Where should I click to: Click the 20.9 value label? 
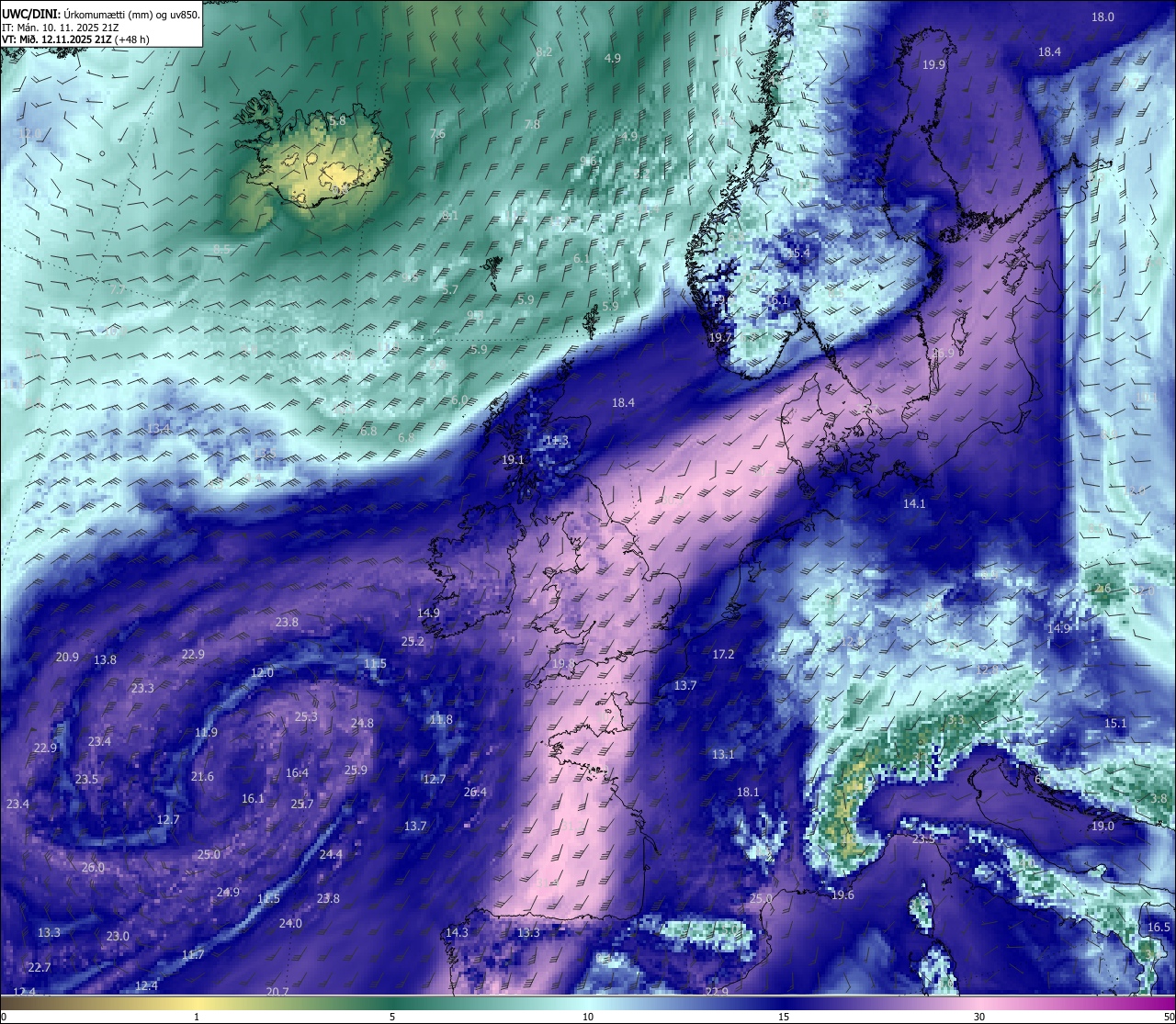(x=67, y=657)
